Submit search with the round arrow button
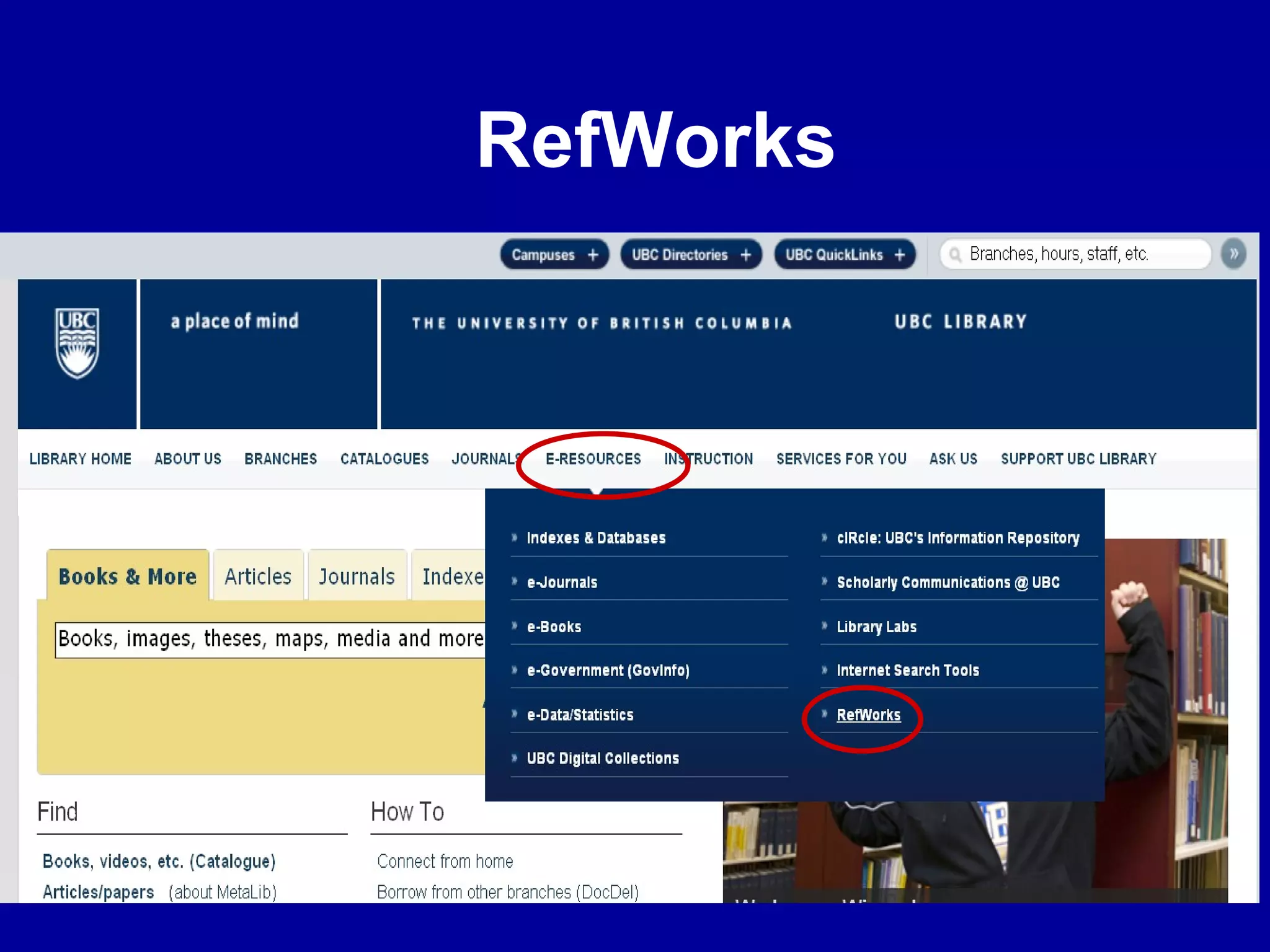Screen dimensions: 1270x952 1233,254
